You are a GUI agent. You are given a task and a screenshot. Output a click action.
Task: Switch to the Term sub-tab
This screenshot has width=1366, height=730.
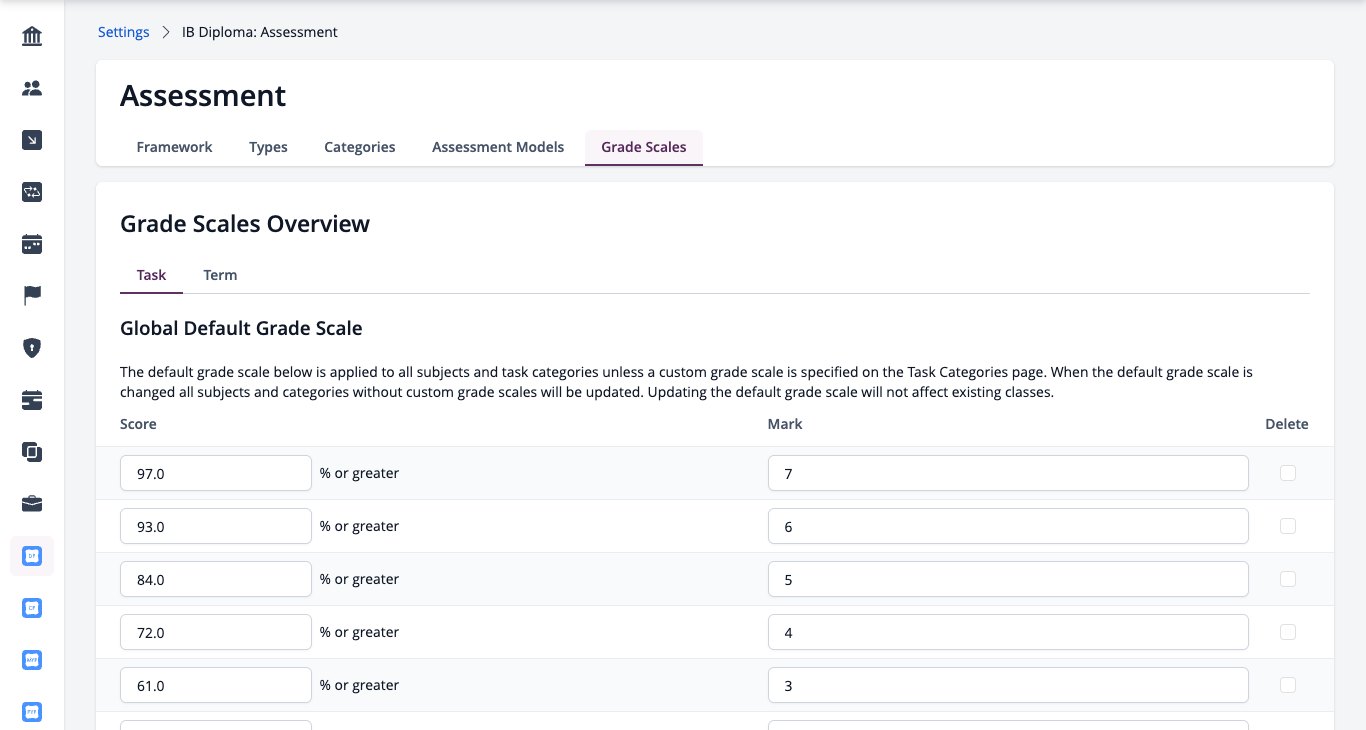tap(220, 275)
